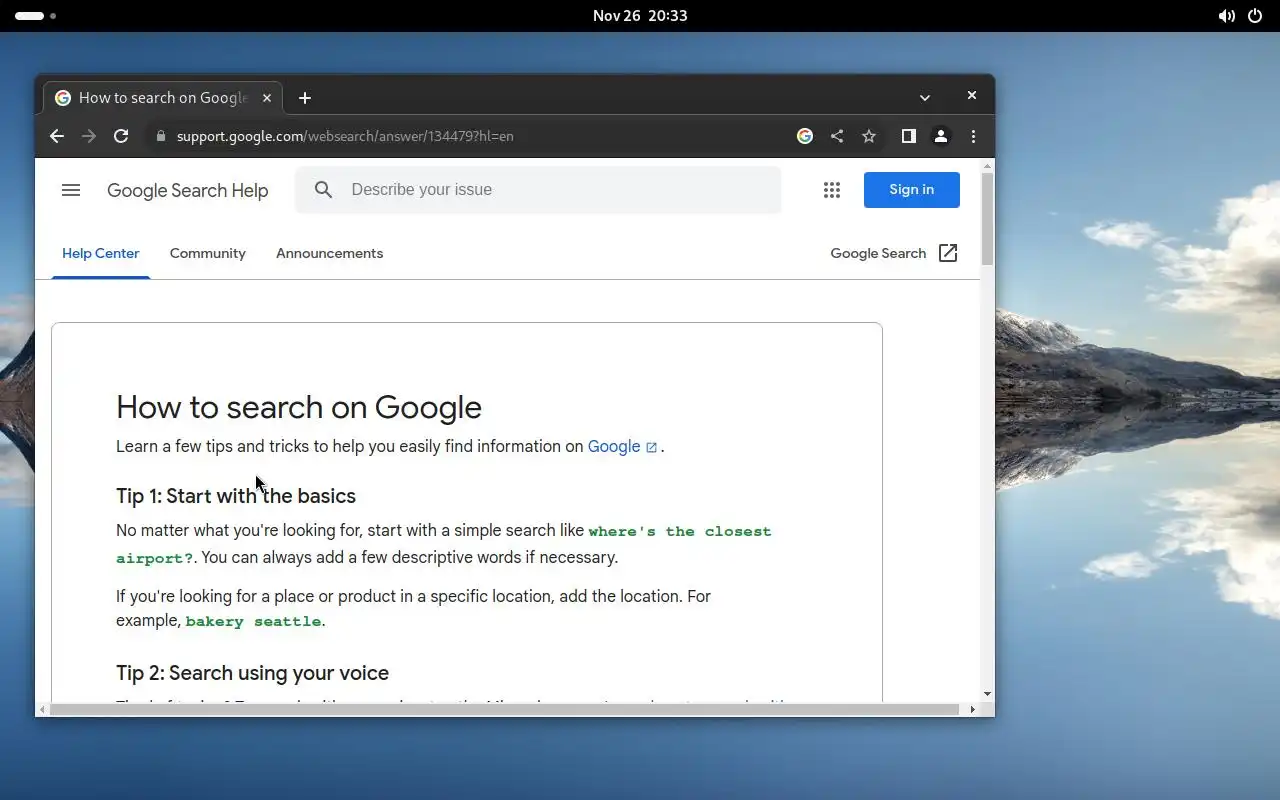
Task: Click the Google Search Help title
Action: pyautogui.click(x=188, y=190)
